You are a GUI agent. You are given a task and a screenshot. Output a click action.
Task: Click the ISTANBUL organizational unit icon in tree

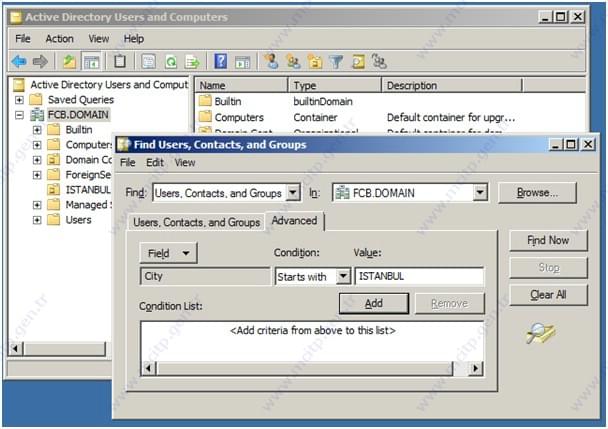[54, 189]
